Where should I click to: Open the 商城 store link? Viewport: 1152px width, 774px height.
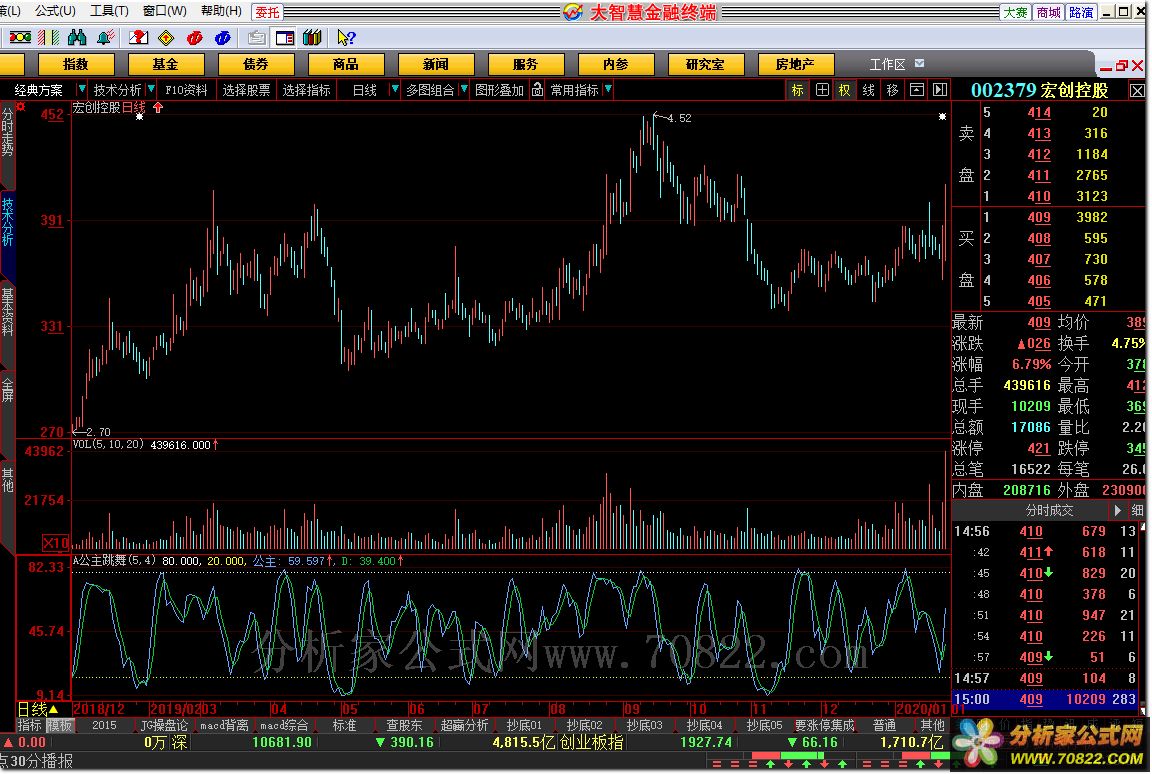1048,12
